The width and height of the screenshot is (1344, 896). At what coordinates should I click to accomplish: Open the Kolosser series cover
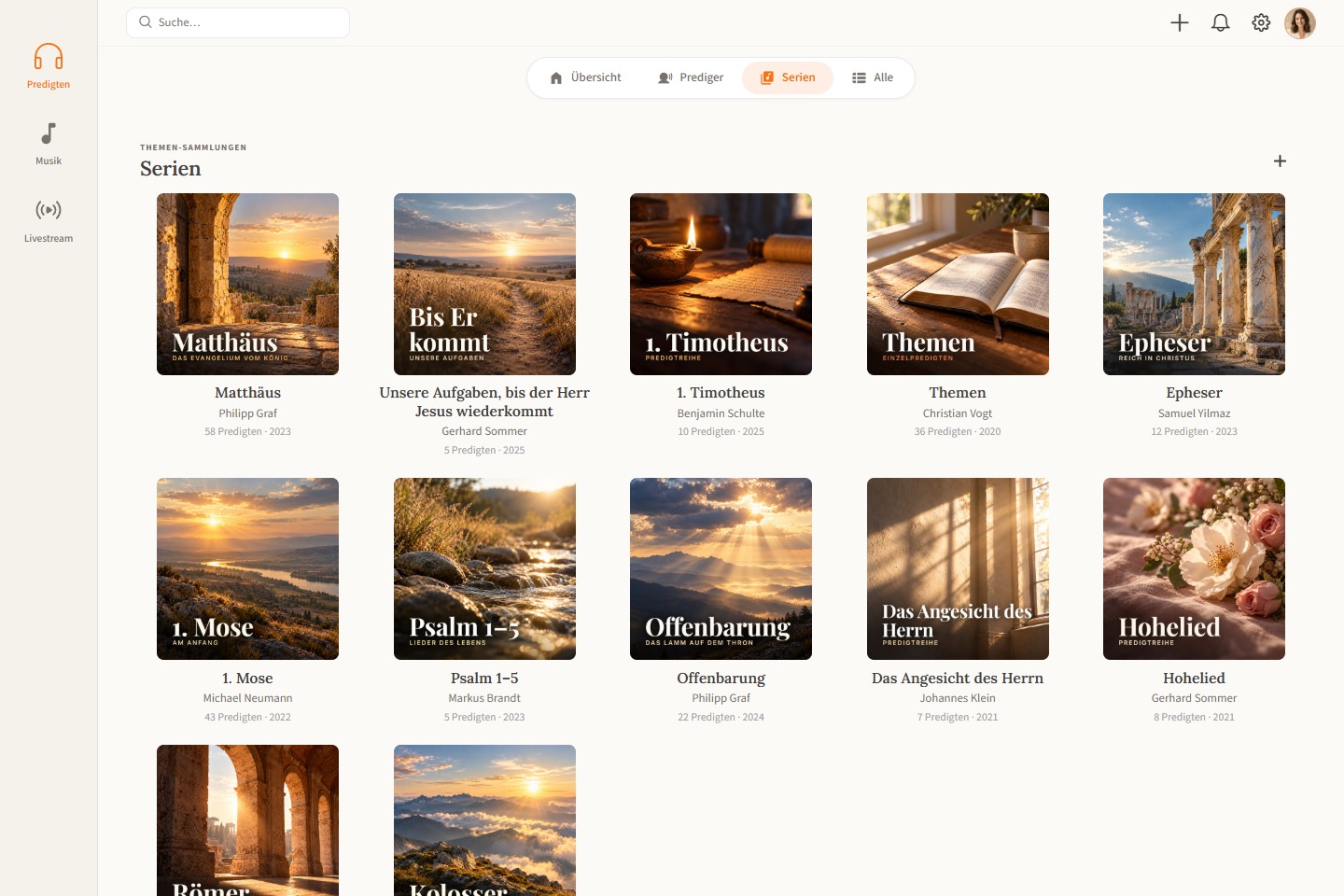(x=484, y=820)
